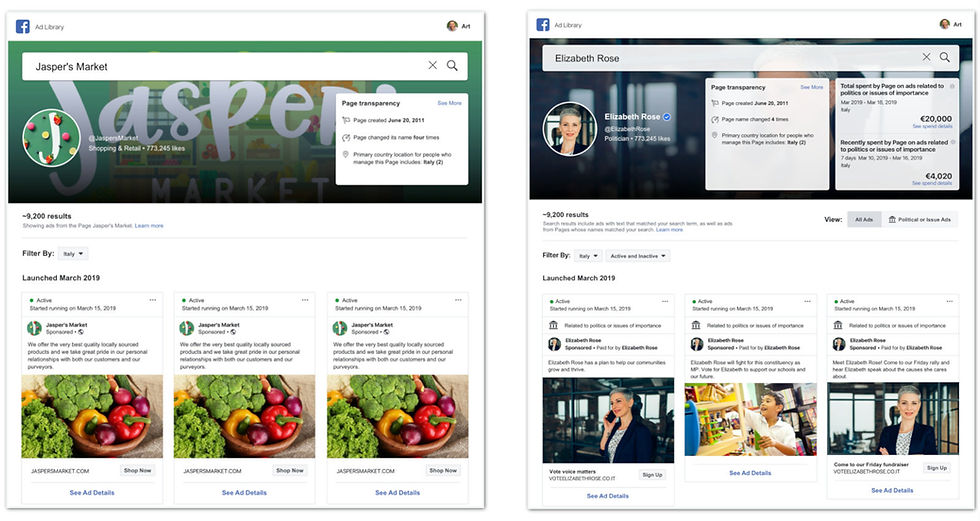Run search magnifier for Elizabeth Rose
Screen dimensions: 980x521
944,57
